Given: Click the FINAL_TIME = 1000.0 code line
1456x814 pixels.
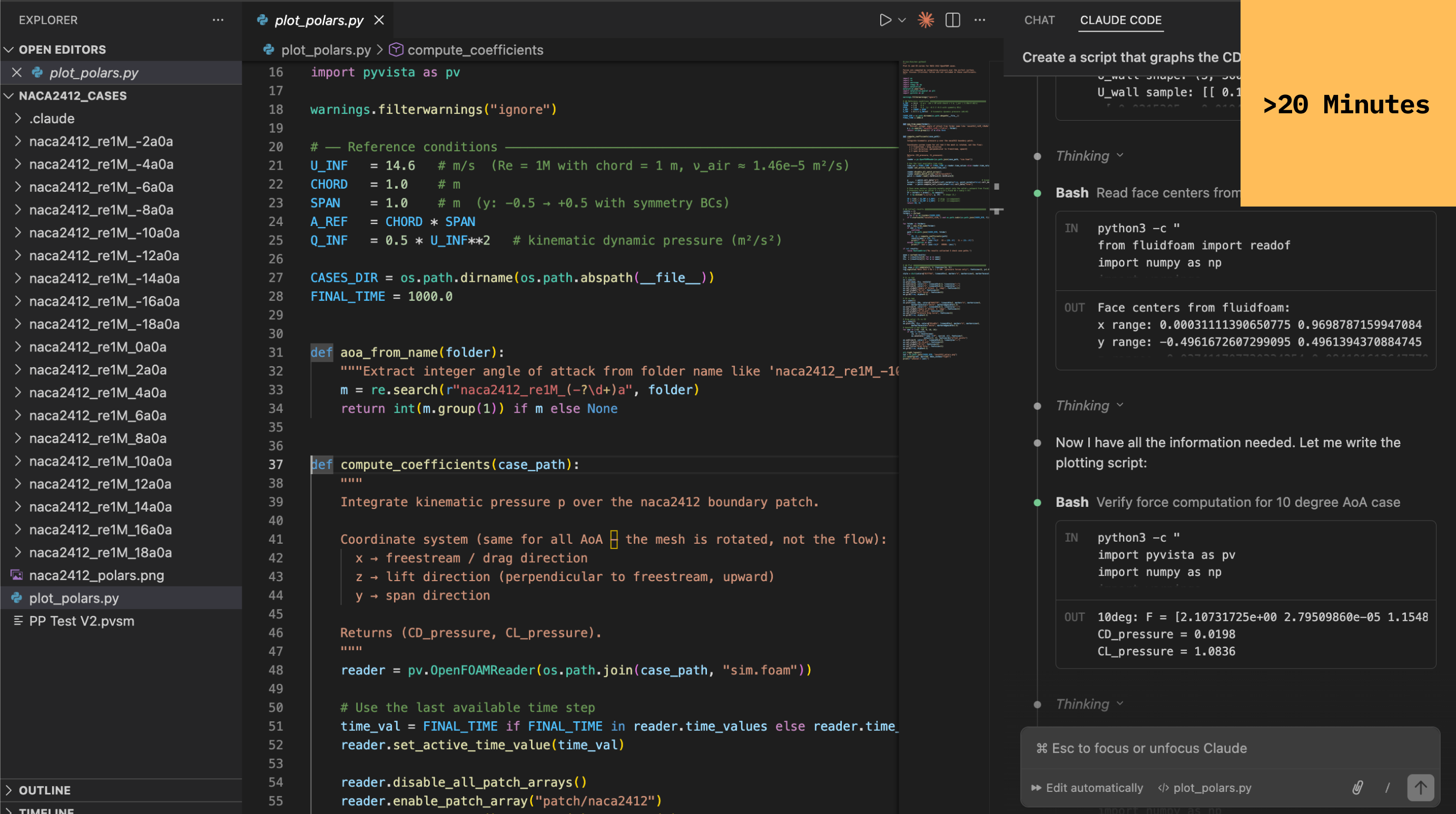Looking at the screenshot, I should point(381,297).
